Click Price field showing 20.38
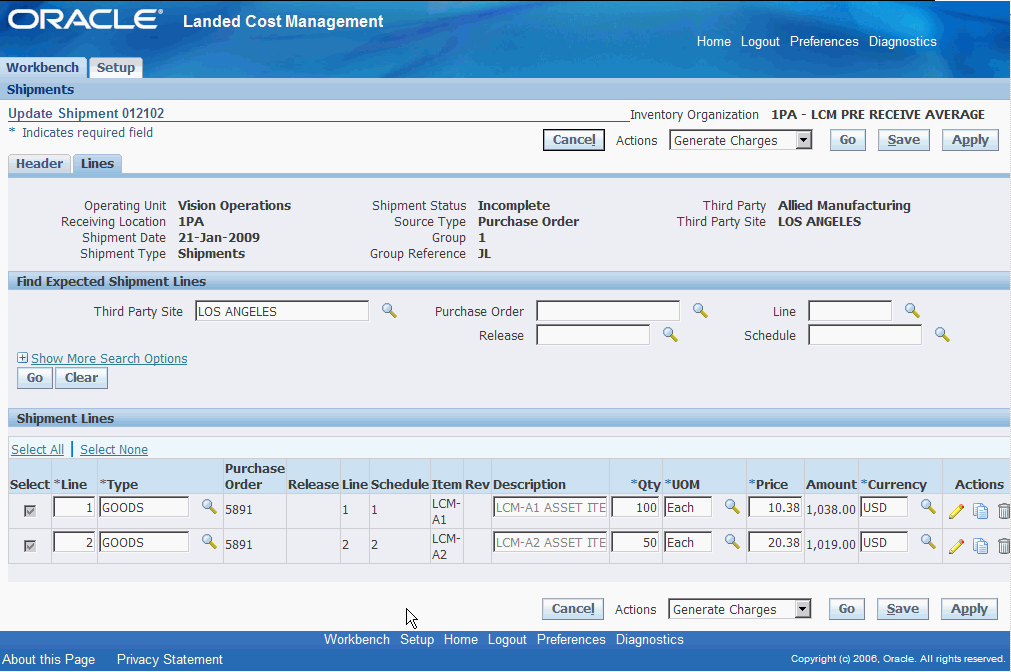The width and height of the screenshot is (1011, 672). pos(775,542)
